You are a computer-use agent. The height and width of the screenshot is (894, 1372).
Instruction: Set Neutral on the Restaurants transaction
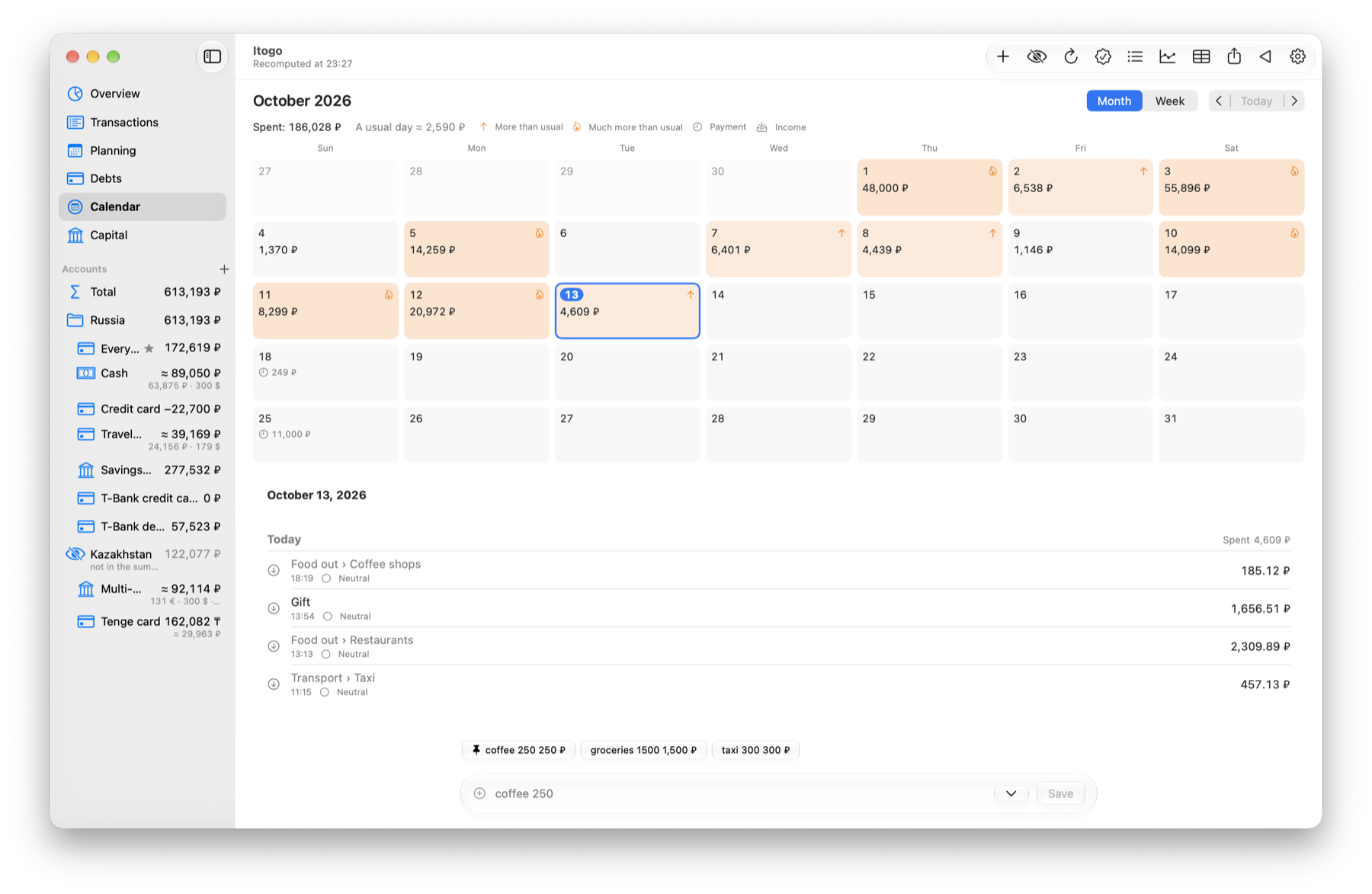coord(326,655)
